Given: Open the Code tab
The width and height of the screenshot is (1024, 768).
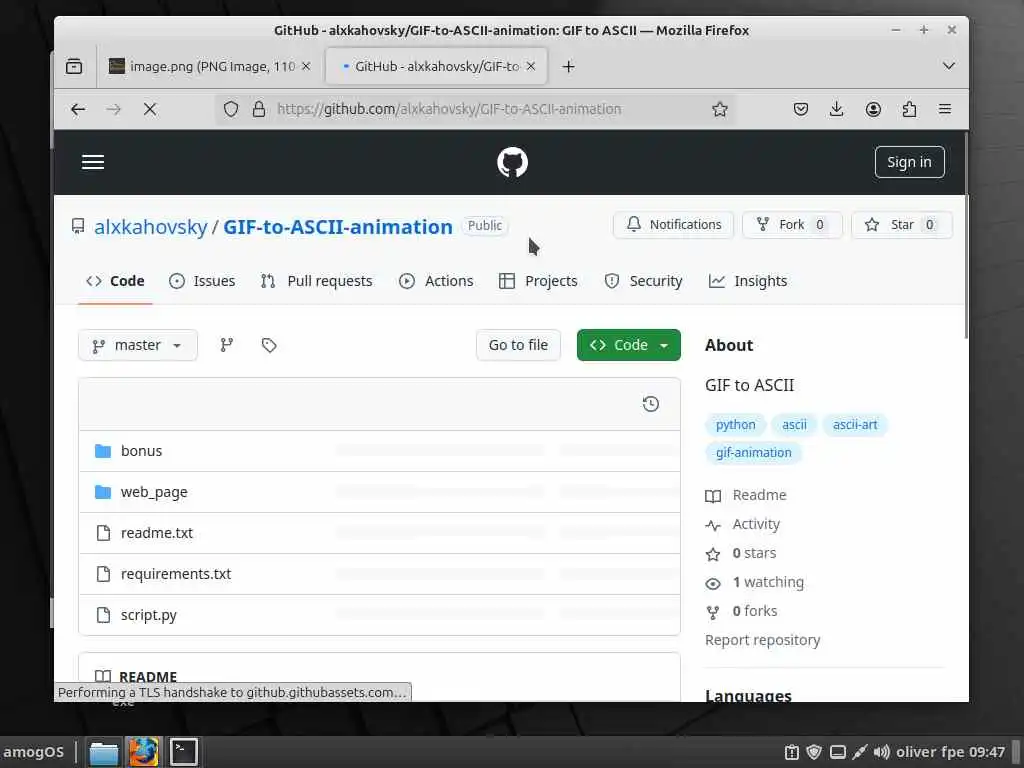Looking at the screenshot, I should point(115,281).
